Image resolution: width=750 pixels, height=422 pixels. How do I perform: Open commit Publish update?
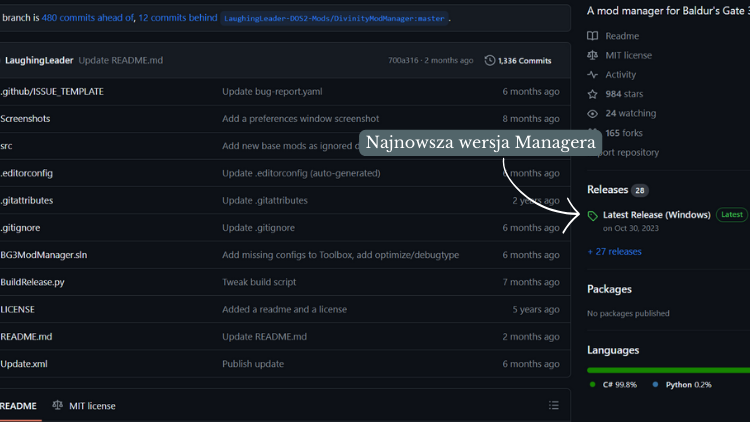(253, 364)
